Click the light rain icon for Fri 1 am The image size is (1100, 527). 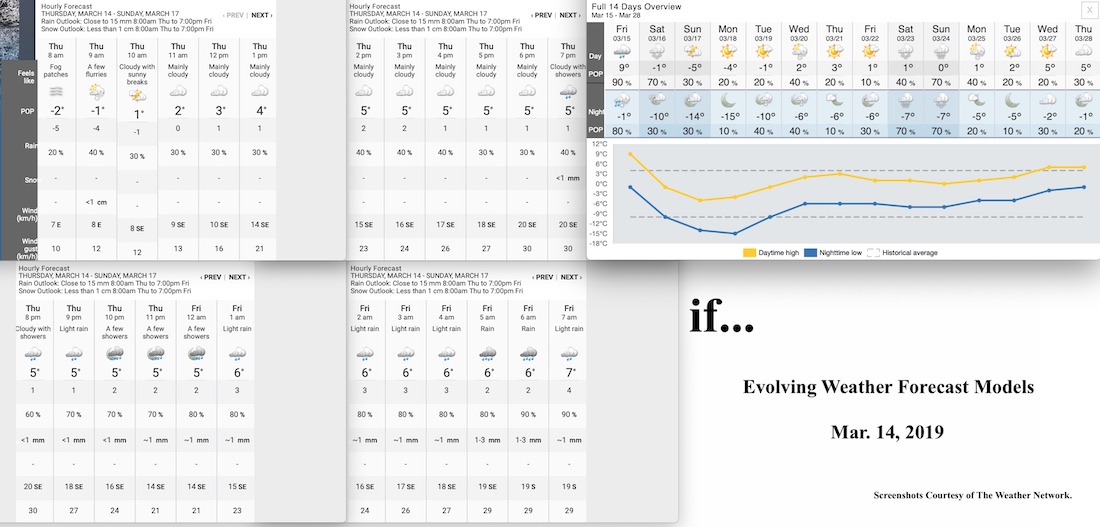tap(237, 354)
